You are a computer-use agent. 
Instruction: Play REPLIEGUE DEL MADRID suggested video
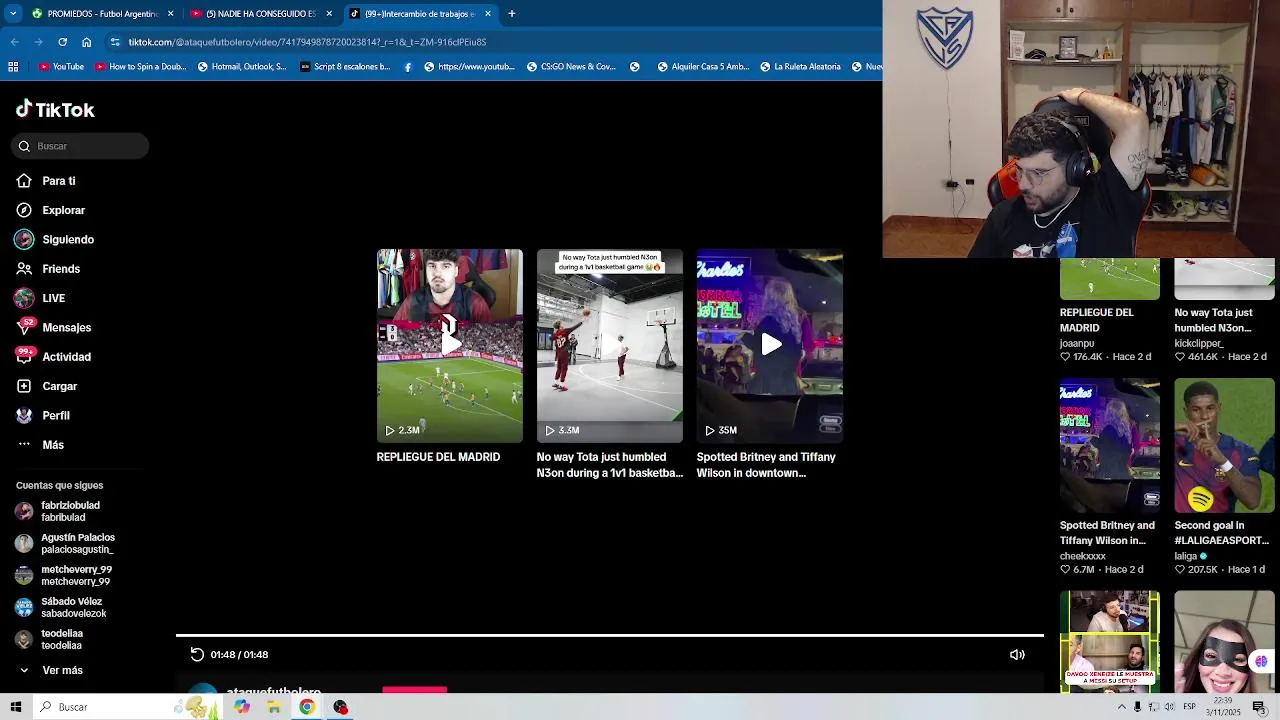coord(449,346)
